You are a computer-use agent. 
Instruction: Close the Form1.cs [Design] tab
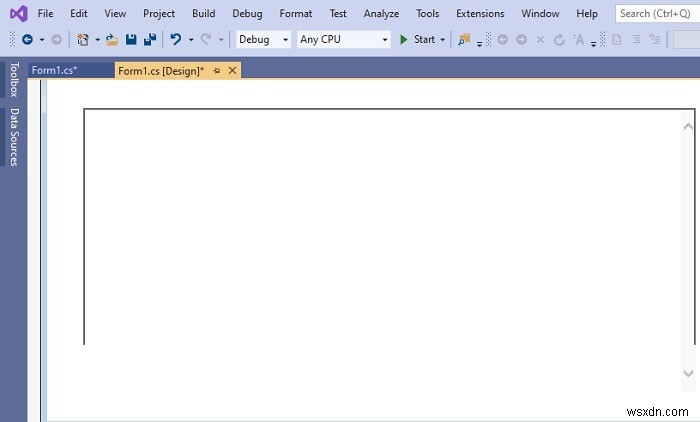[x=232, y=71]
